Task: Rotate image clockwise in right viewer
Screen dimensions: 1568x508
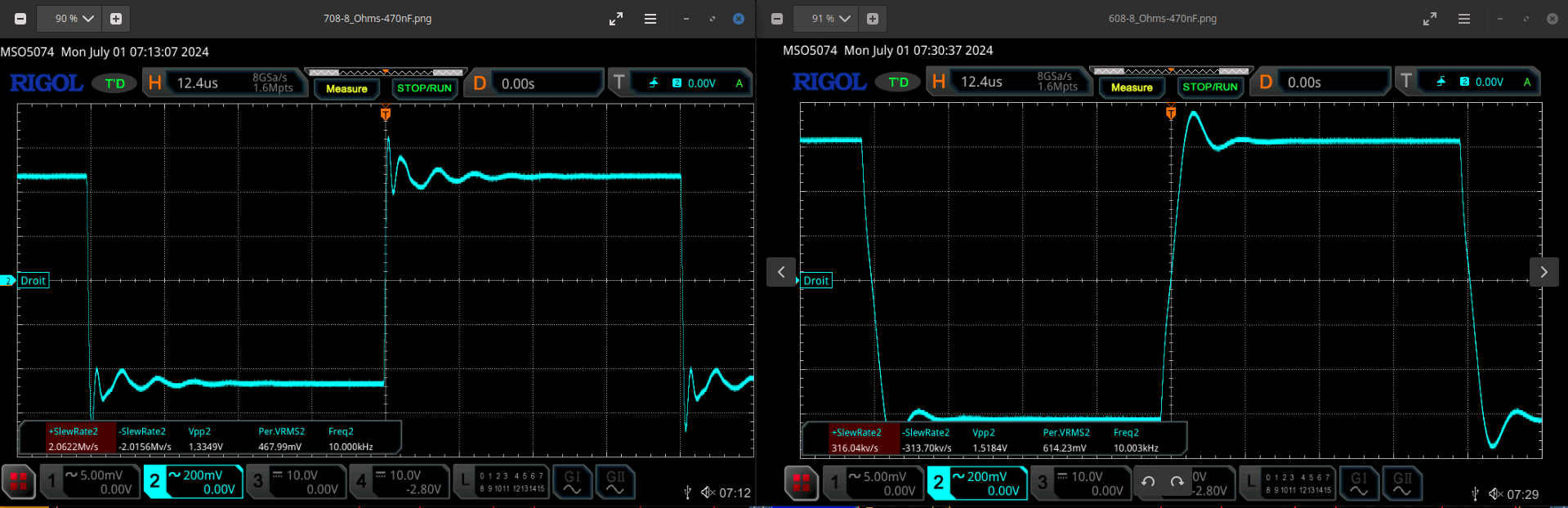Action: (x=1177, y=482)
